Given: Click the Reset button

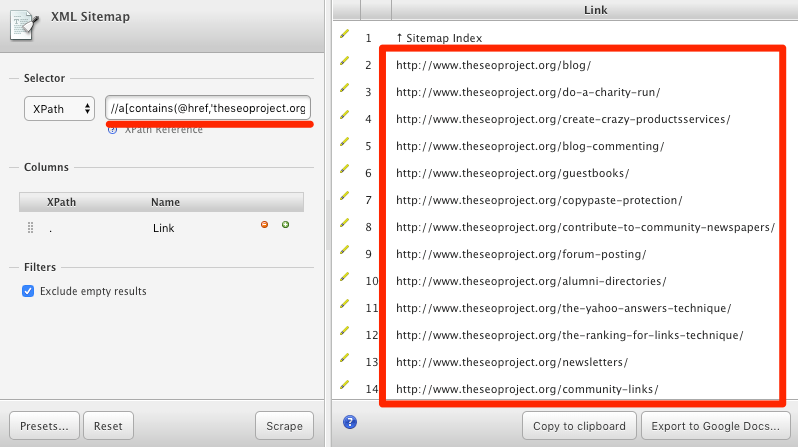Looking at the screenshot, I should [x=108, y=426].
